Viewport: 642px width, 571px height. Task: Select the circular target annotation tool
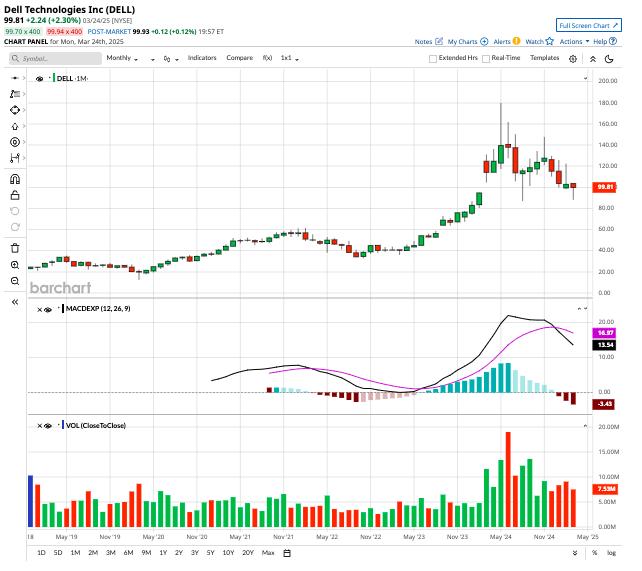tap(15, 142)
